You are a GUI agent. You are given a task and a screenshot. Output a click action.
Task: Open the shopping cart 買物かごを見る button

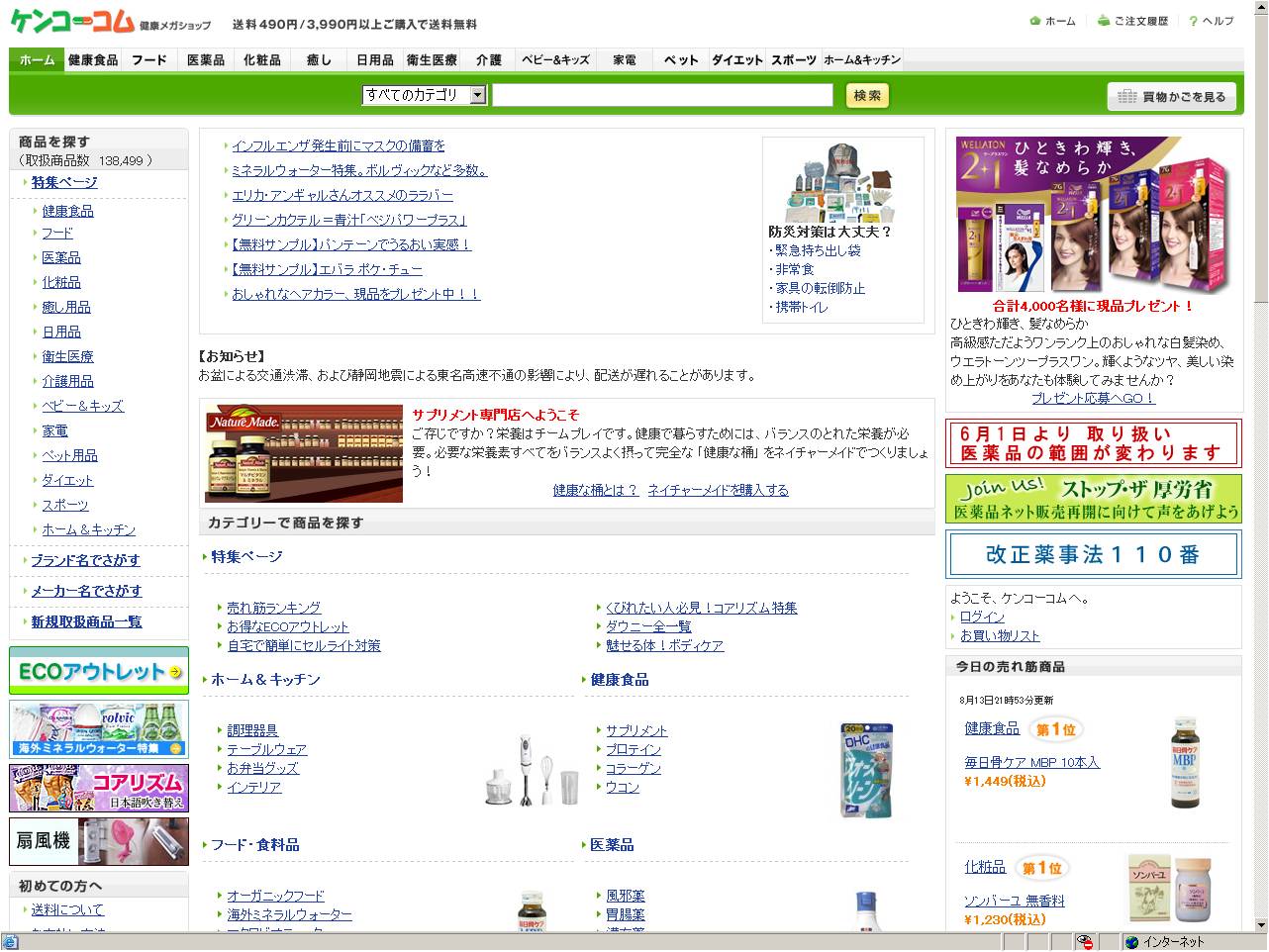[1172, 96]
